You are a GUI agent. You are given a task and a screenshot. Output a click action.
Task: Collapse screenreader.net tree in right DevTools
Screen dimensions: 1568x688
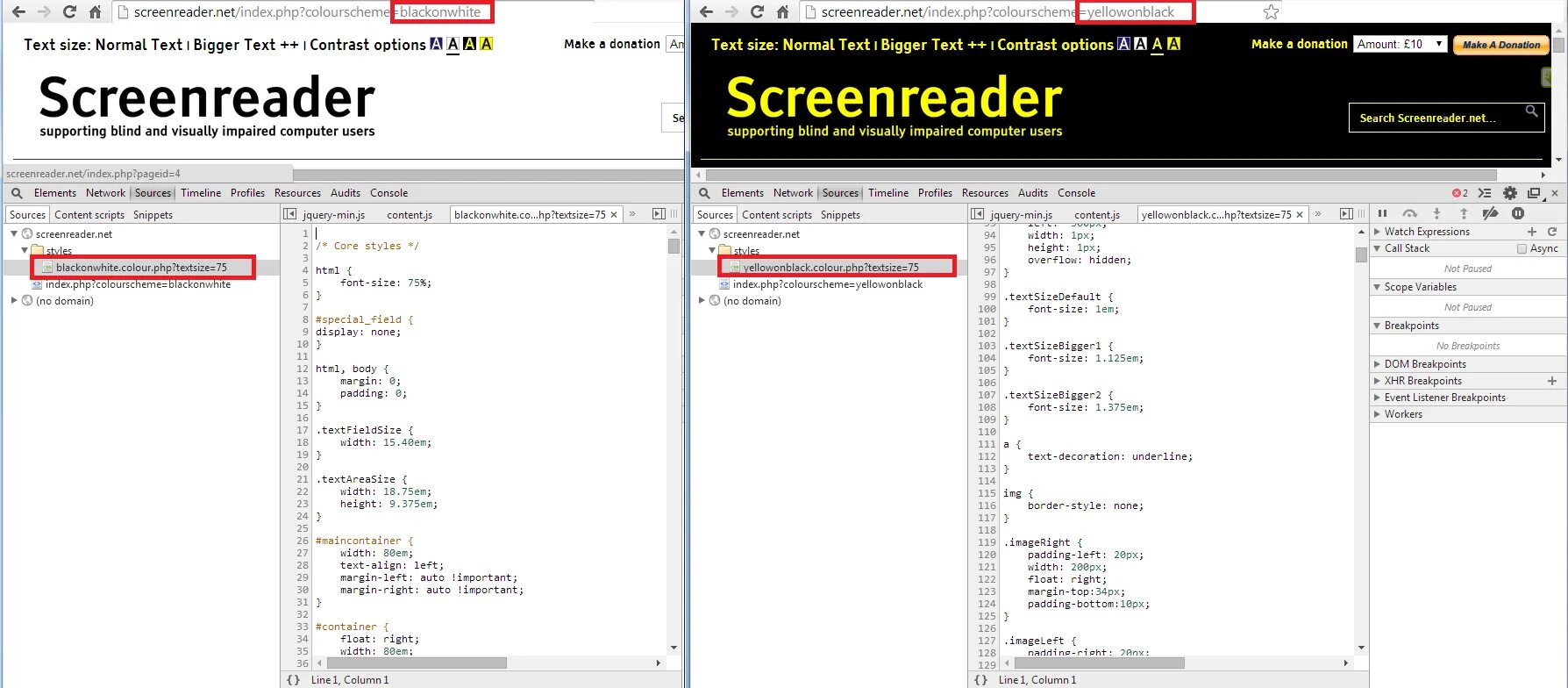[x=702, y=234]
